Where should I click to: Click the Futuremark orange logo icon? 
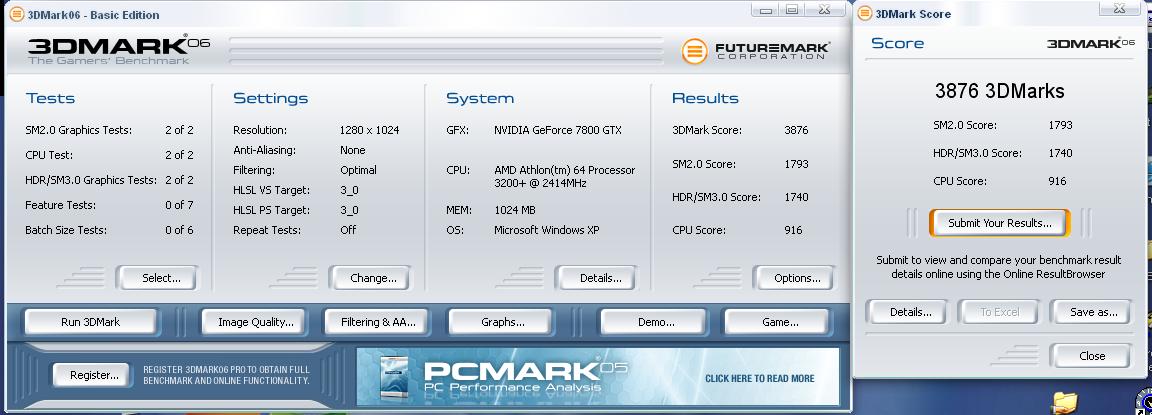point(694,51)
